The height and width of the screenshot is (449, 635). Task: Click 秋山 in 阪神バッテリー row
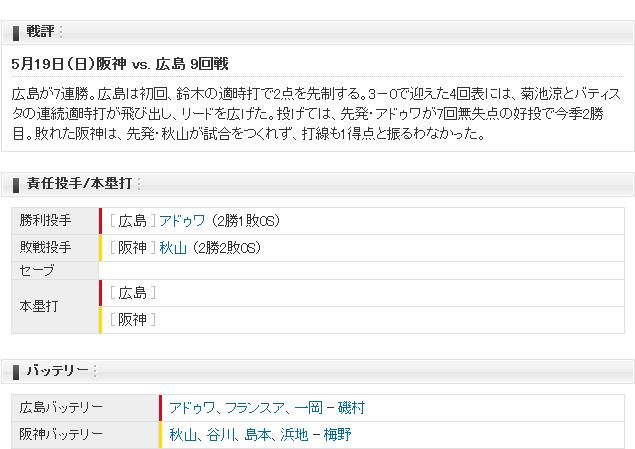click(183, 435)
